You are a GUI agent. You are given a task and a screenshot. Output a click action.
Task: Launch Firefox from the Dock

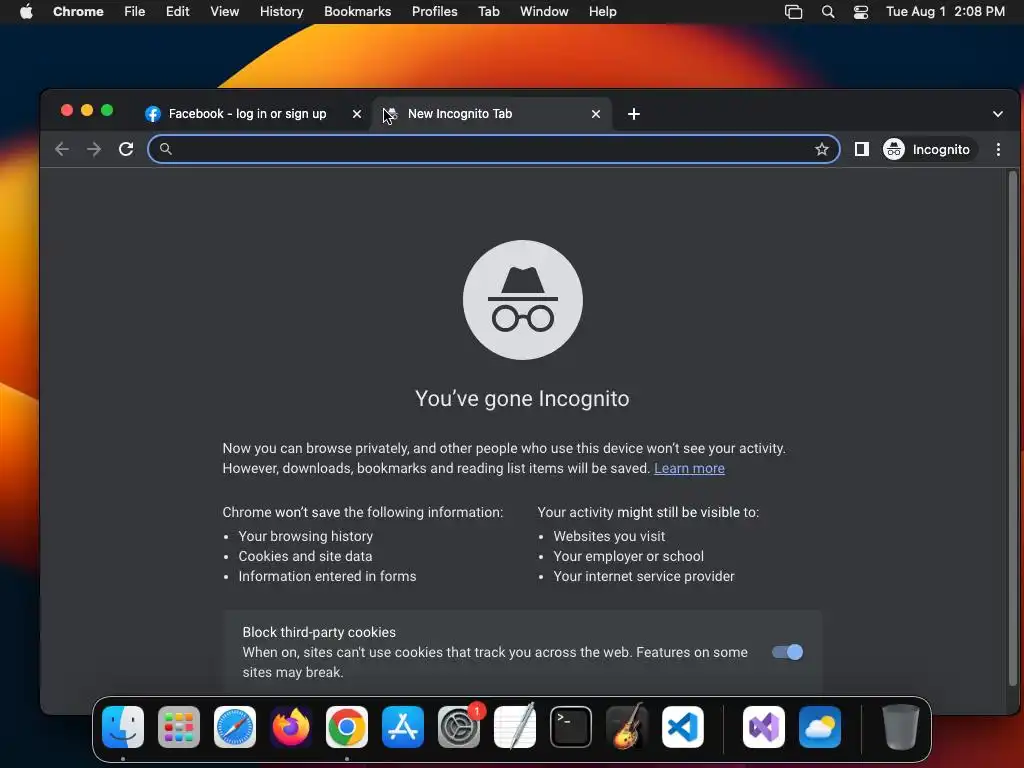[291, 727]
